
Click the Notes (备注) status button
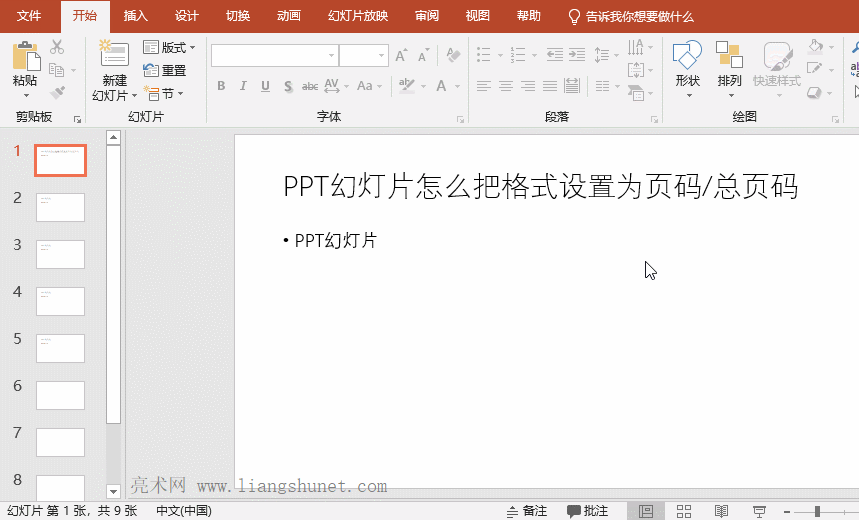point(527,511)
